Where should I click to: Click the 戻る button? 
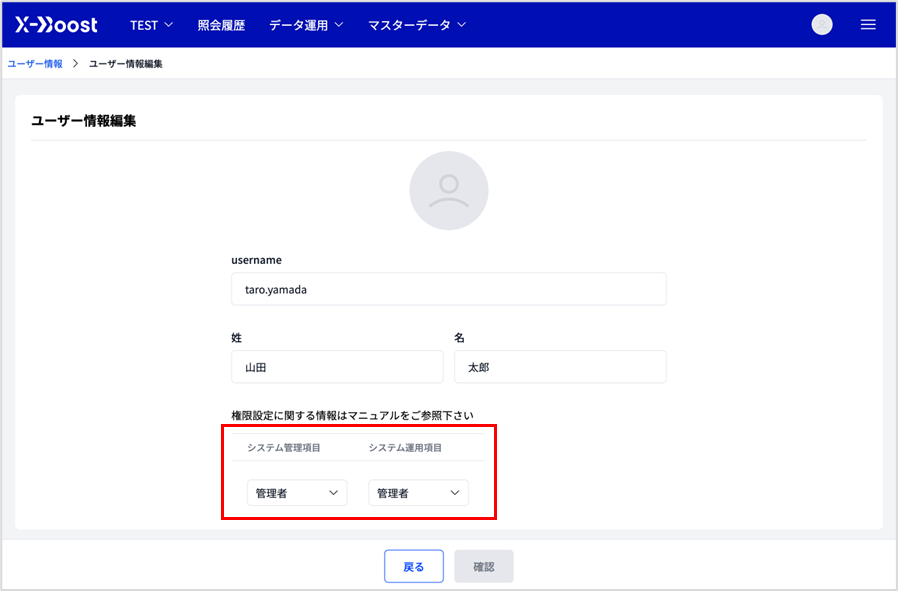(414, 566)
